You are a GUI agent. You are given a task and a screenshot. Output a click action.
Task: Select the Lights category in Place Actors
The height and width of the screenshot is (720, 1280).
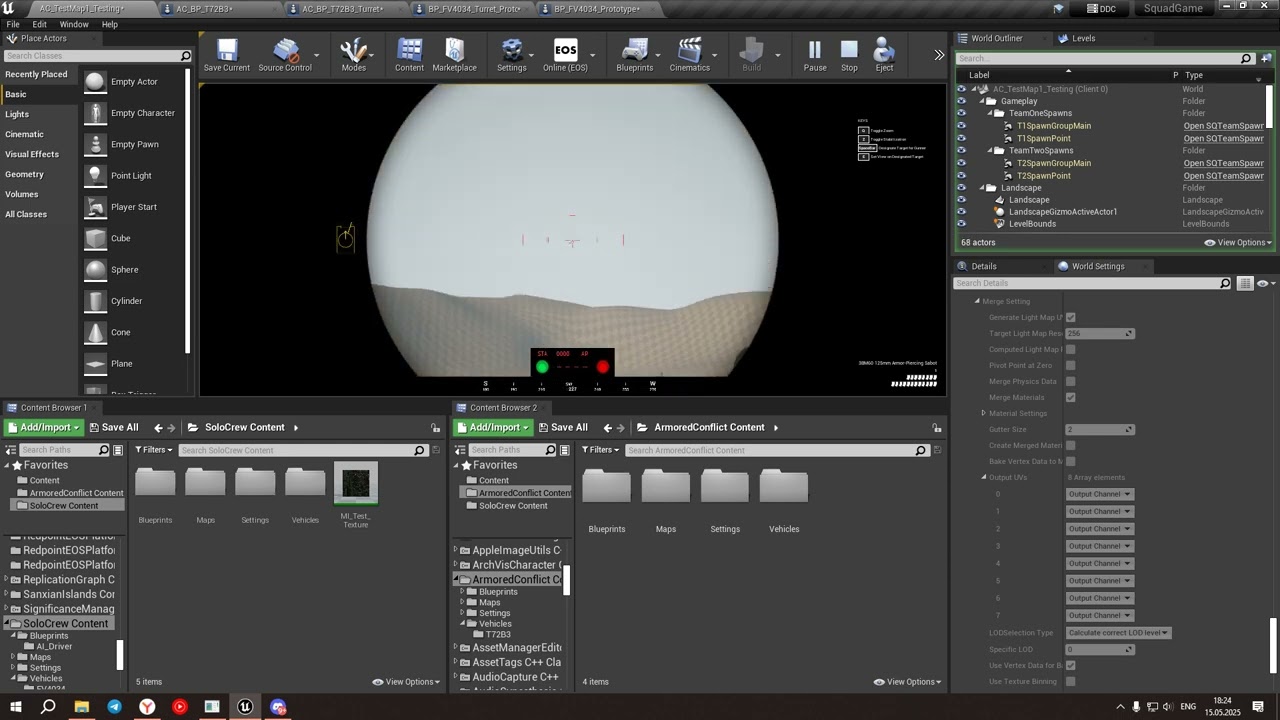(x=17, y=114)
